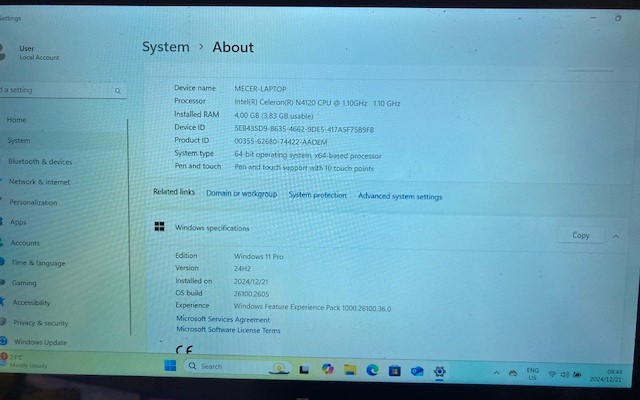This screenshot has height=400, width=640.
Task: Go to Windows Update settings
Action: (x=40, y=342)
